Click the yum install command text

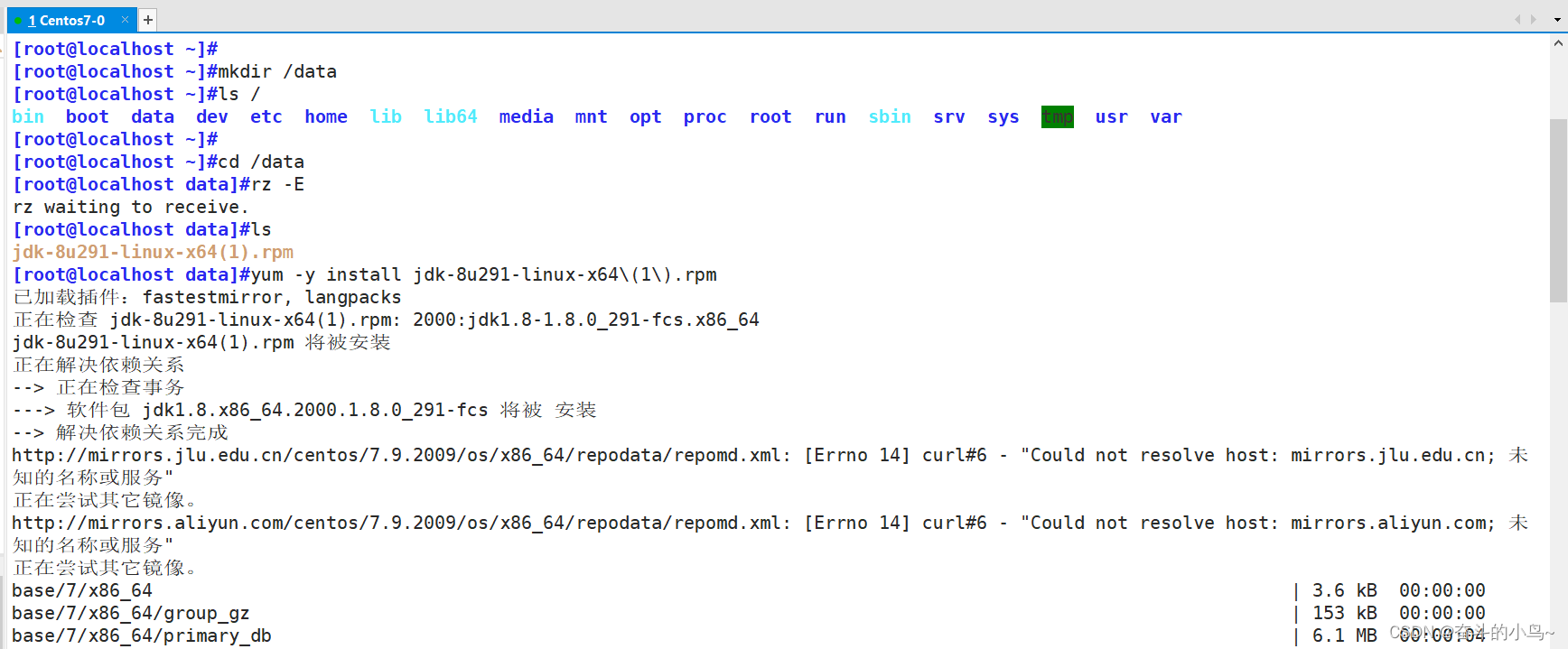[483, 275]
